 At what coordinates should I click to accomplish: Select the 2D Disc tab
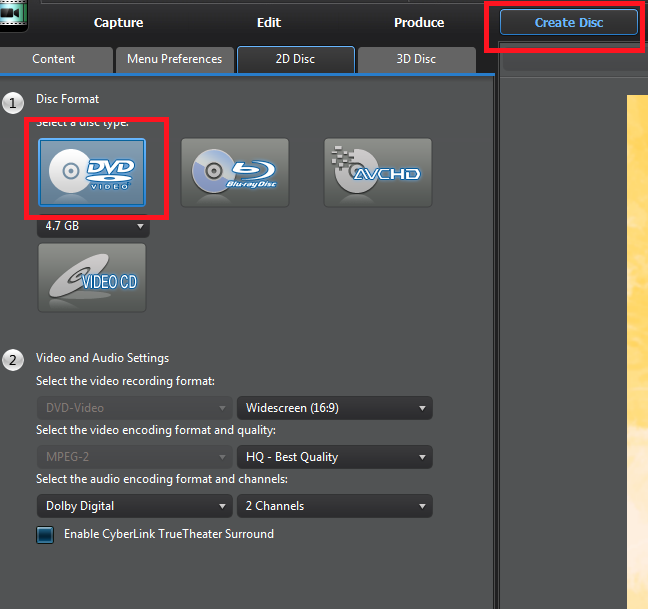coord(295,59)
